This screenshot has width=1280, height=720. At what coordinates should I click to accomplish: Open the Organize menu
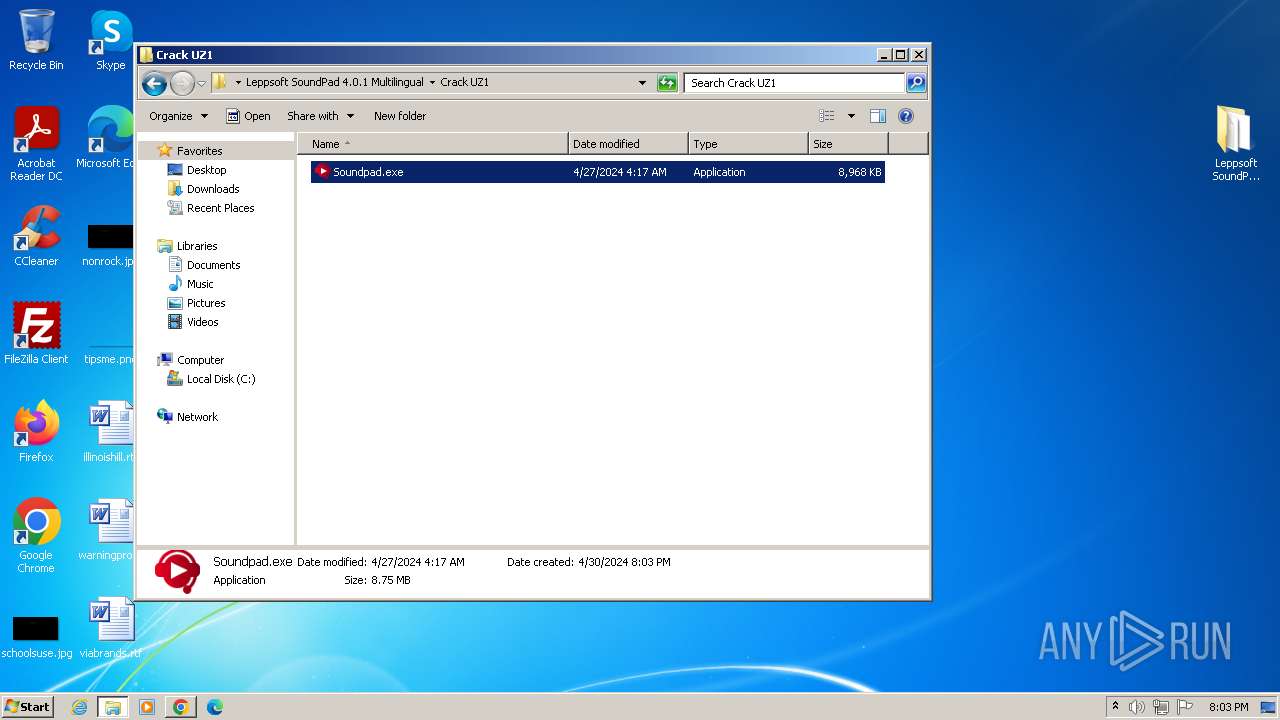pyautogui.click(x=178, y=116)
